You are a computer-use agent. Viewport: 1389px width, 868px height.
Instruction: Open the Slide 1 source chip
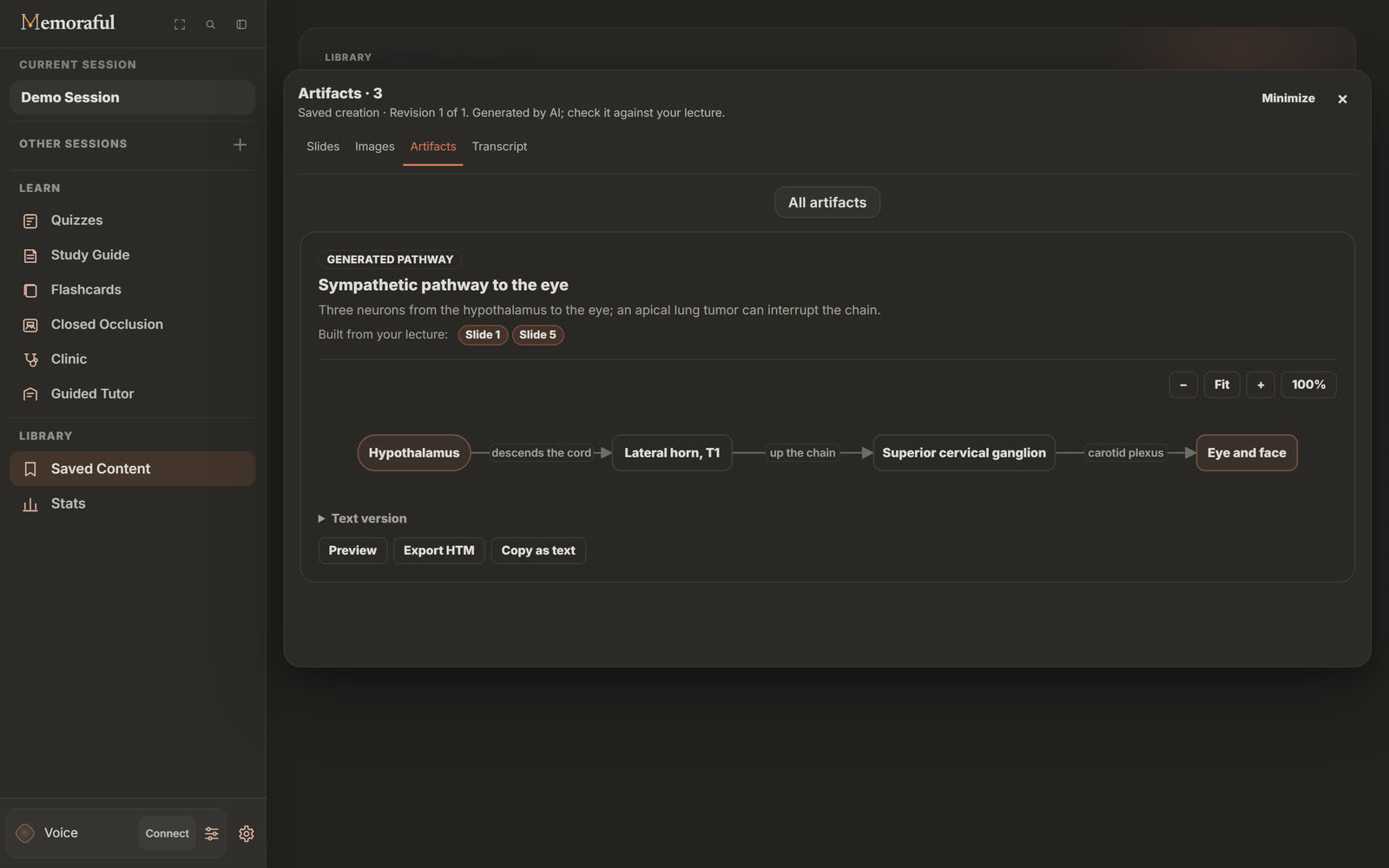[483, 335]
